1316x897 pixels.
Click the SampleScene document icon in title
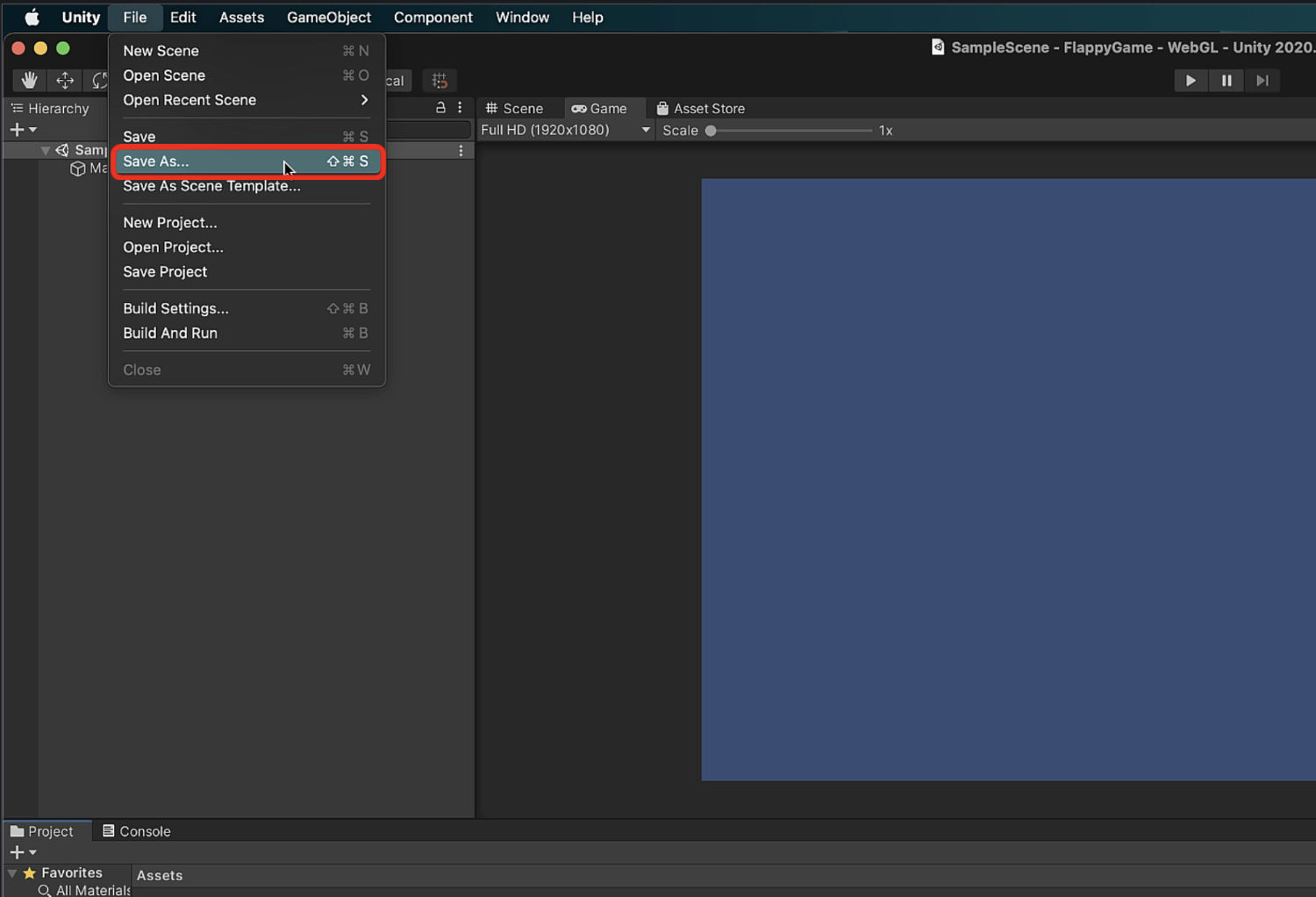[937, 47]
